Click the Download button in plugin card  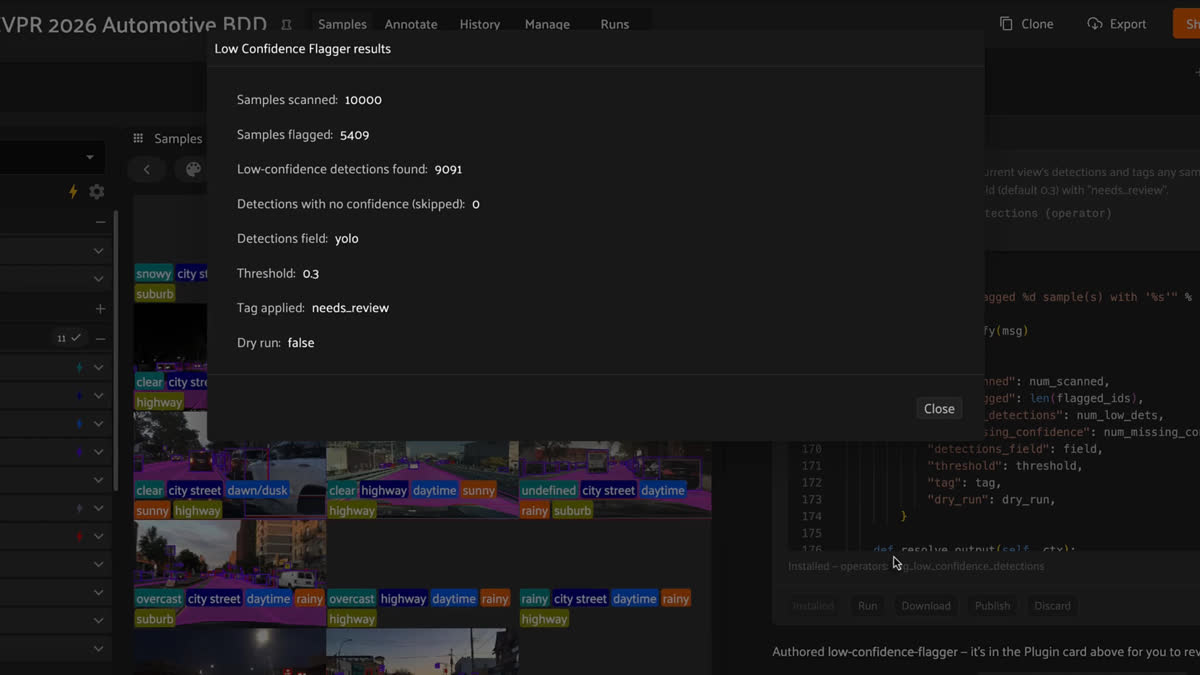[926, 606]
